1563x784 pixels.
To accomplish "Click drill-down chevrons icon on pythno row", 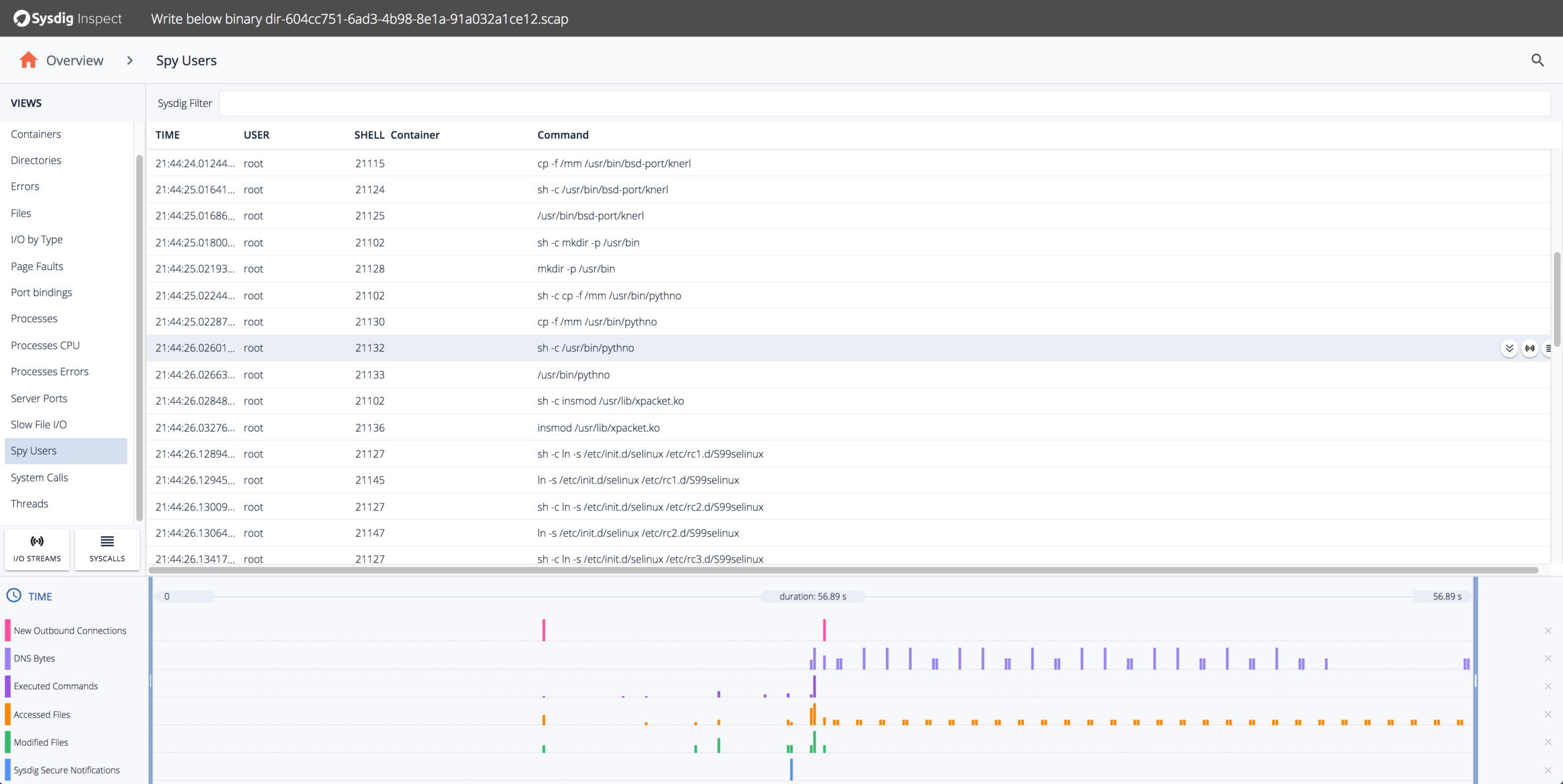I will 1509,348.
